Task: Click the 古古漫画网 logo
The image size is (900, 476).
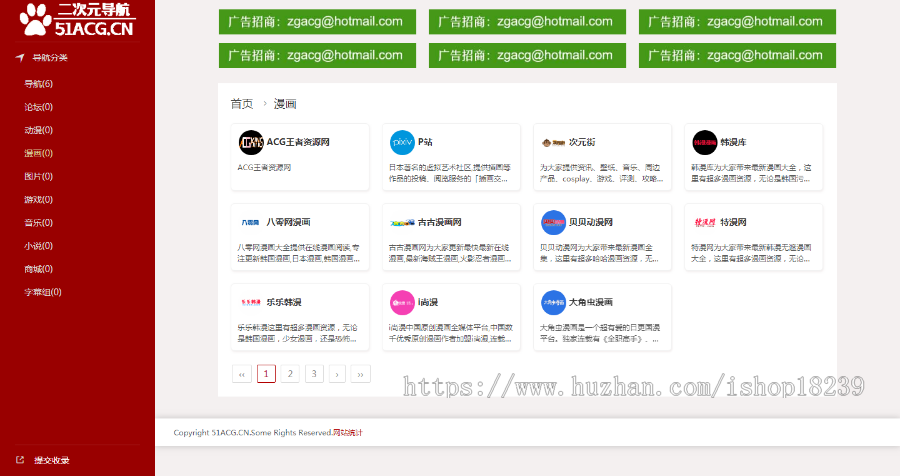Action: (402, 223)
